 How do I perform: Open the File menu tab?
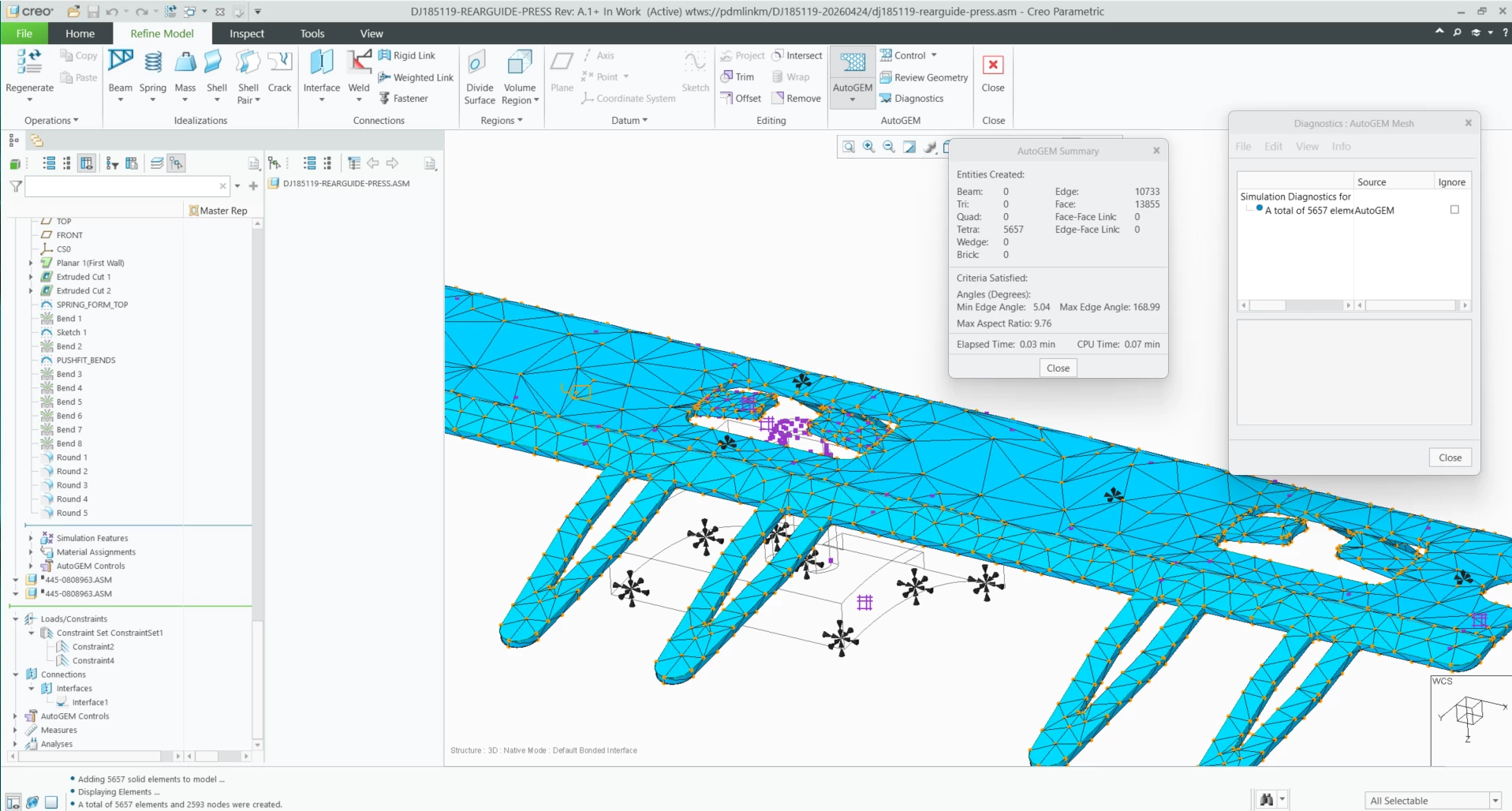24,33
